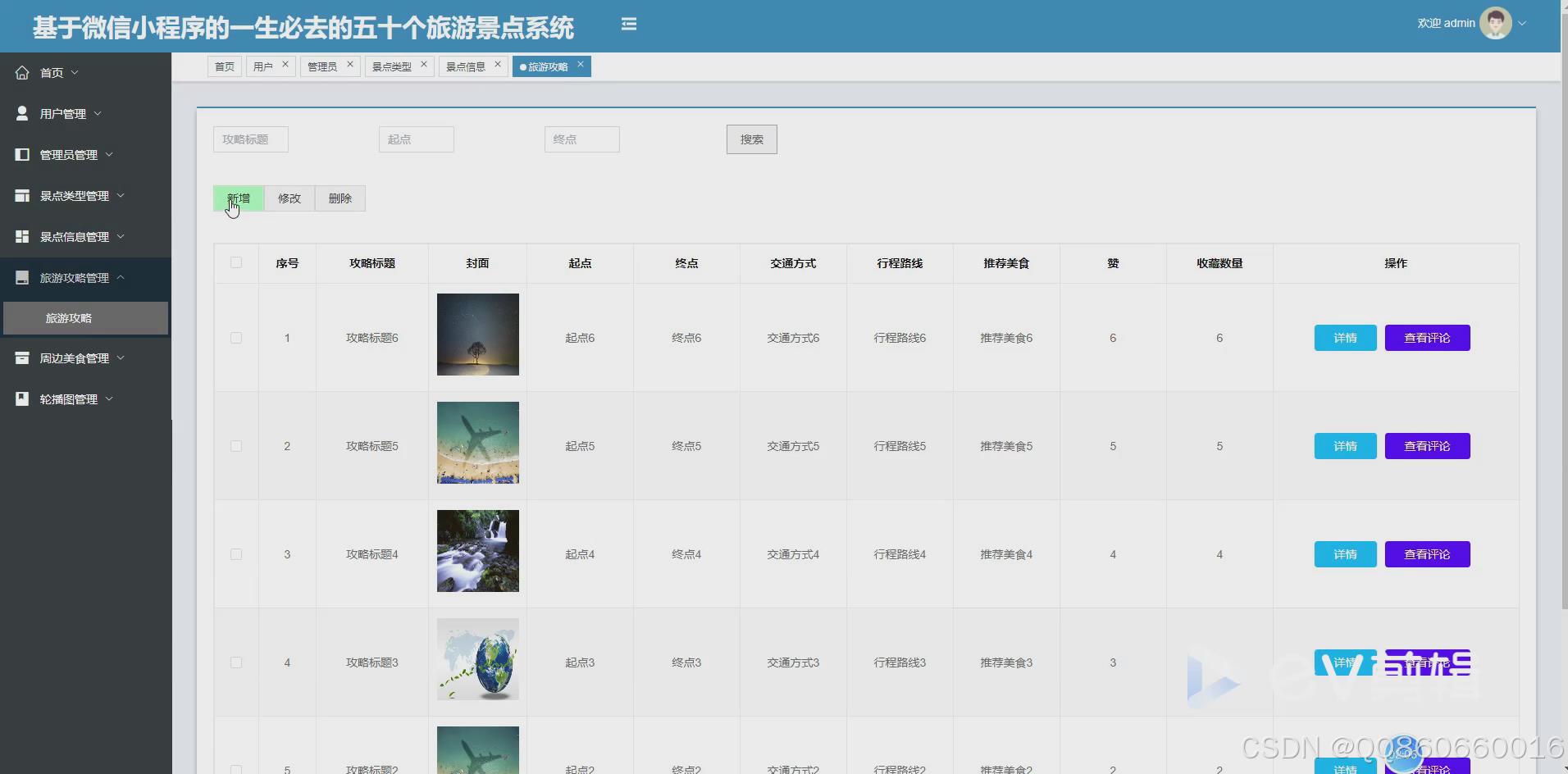Image resolution: width=1568 pixels, height=774 pixels.
Task: Expand the admin dropdown in top right
Action: (1521, 23)
